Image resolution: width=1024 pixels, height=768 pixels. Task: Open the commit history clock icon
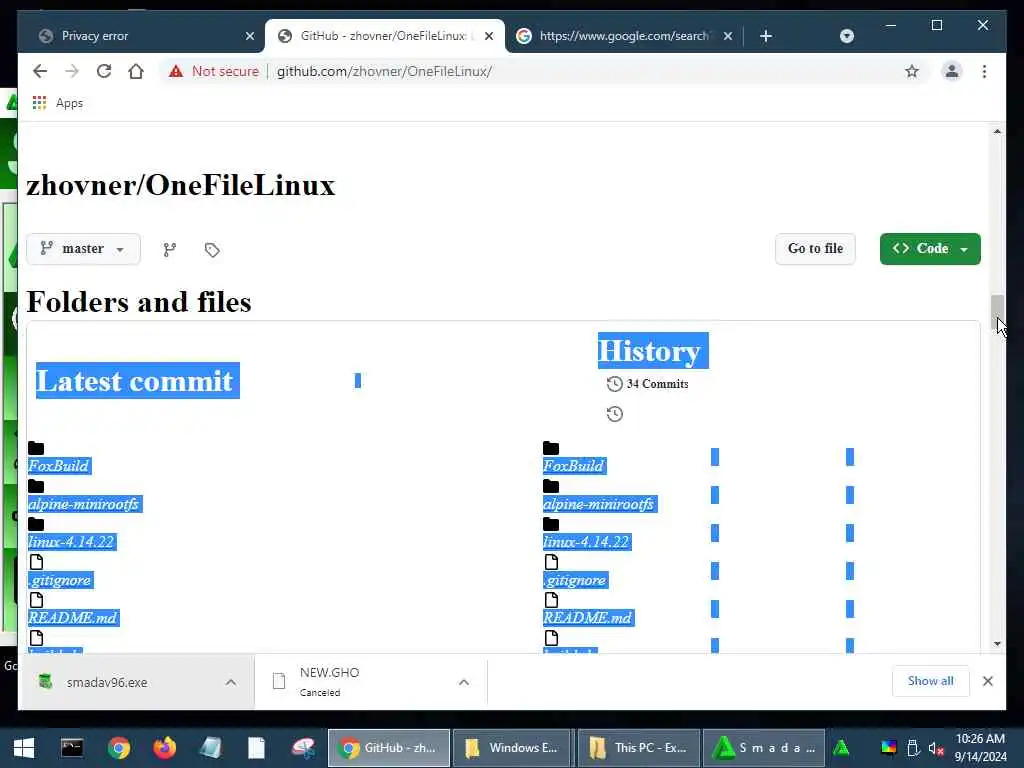coord(615,414)
